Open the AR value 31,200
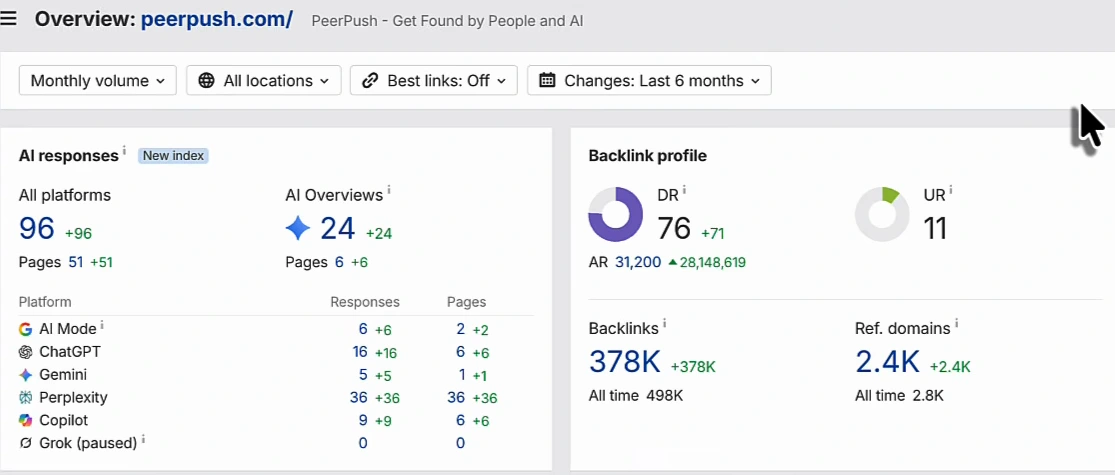 (x=638, y=262)
